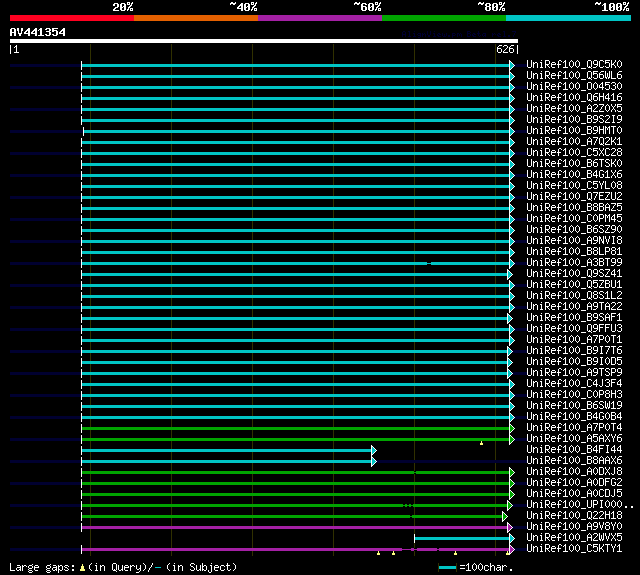Viewport: 640px width, 575px height.
Task: Select hit label UniRef100_C0P8H3
Action: click(574, 395)
